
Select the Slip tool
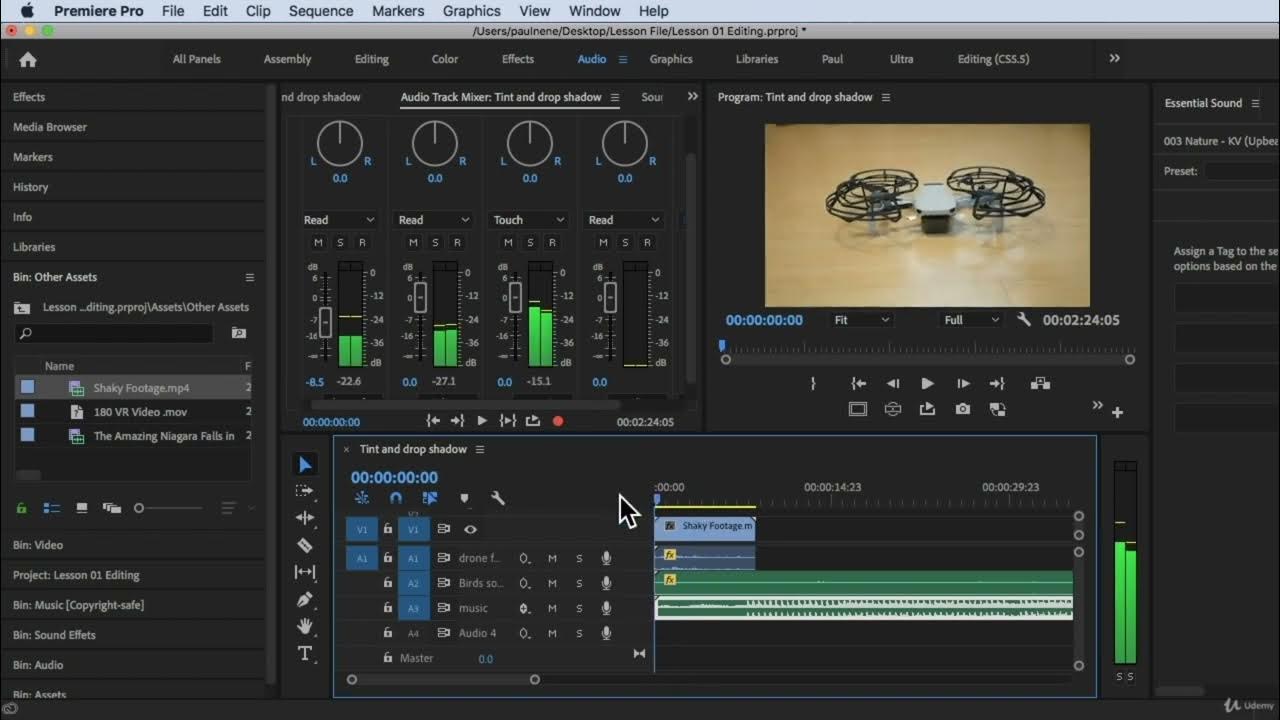pyautogui.click(x=305, y=572)
